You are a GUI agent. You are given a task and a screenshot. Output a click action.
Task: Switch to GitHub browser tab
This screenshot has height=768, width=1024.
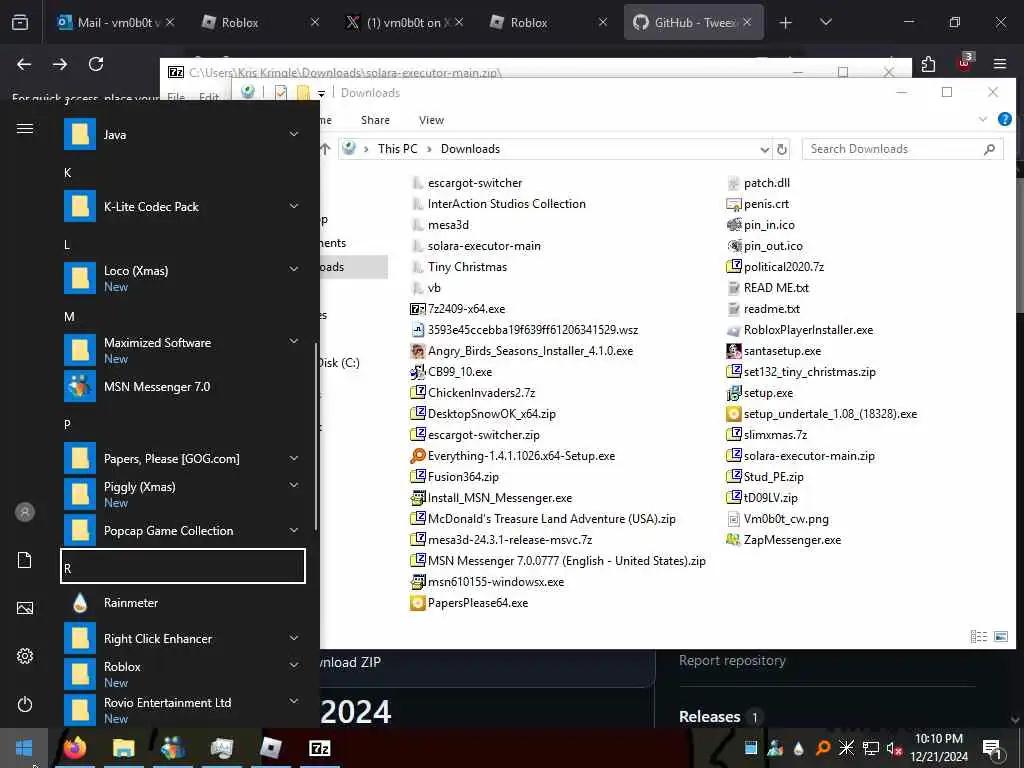coord(694,22)
